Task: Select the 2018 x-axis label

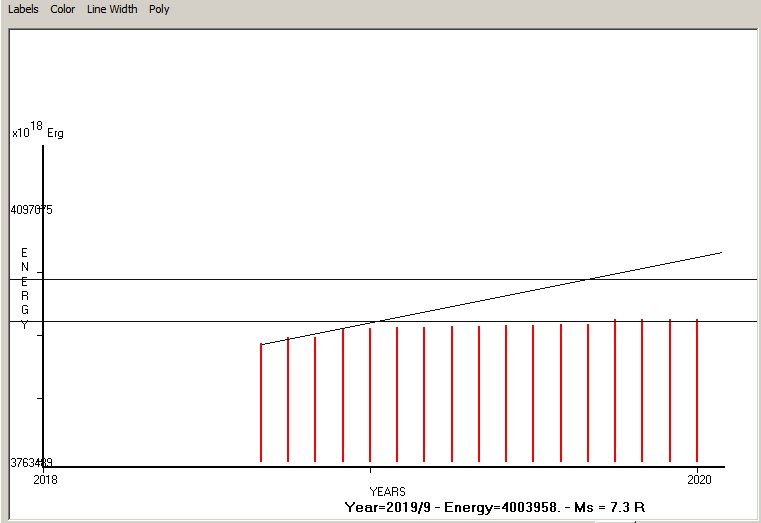Action: pos(45,480)
